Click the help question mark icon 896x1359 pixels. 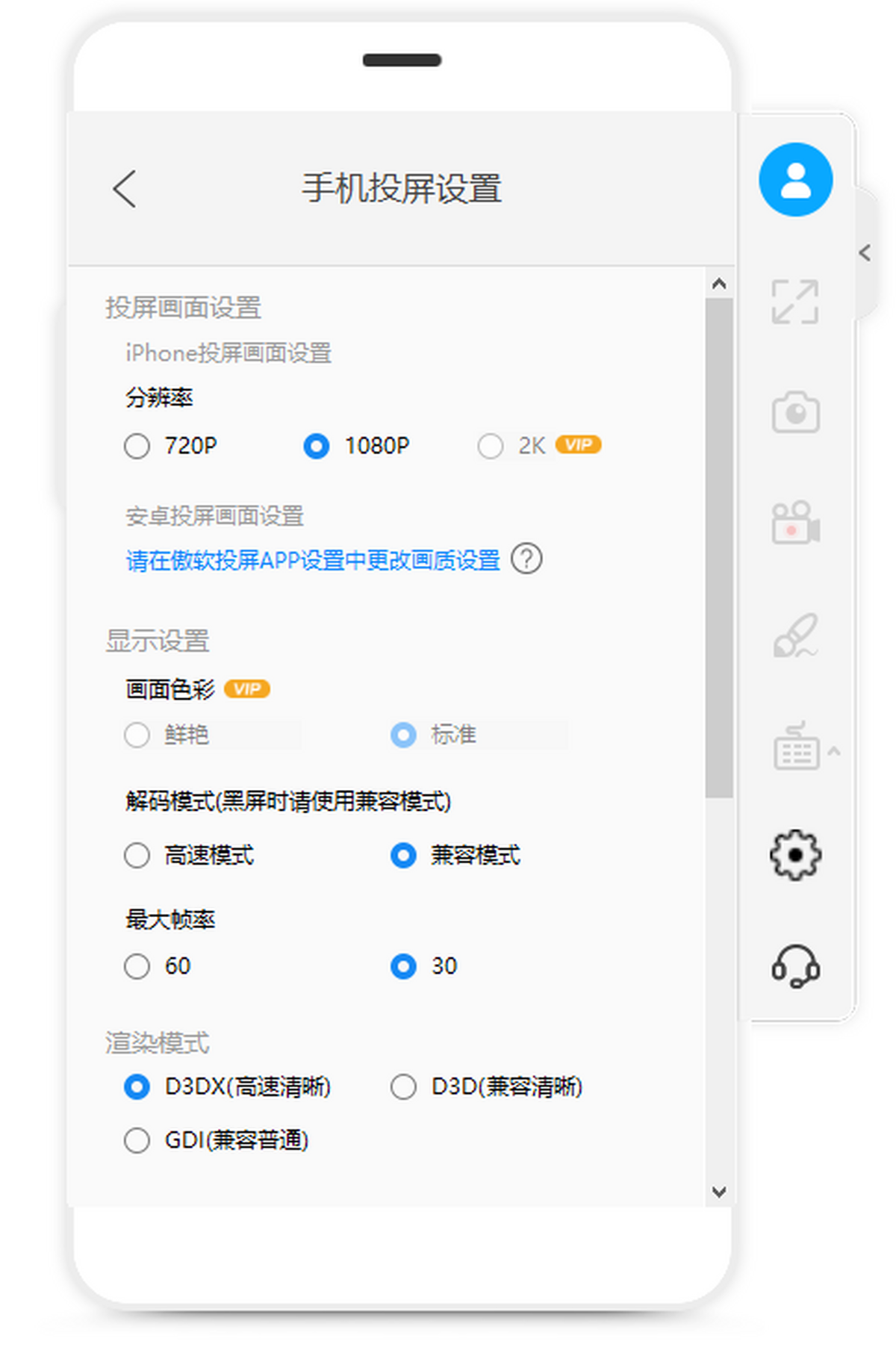[x=526, y=559]
